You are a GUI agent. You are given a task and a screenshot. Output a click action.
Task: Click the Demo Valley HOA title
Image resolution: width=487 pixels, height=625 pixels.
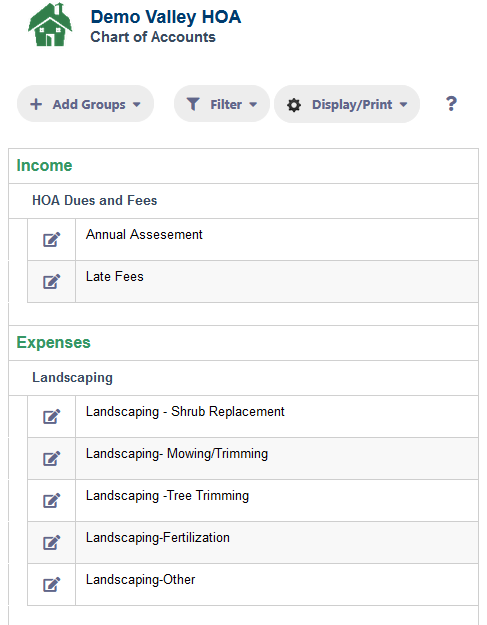pyautogui.click(x=166, y=17)
